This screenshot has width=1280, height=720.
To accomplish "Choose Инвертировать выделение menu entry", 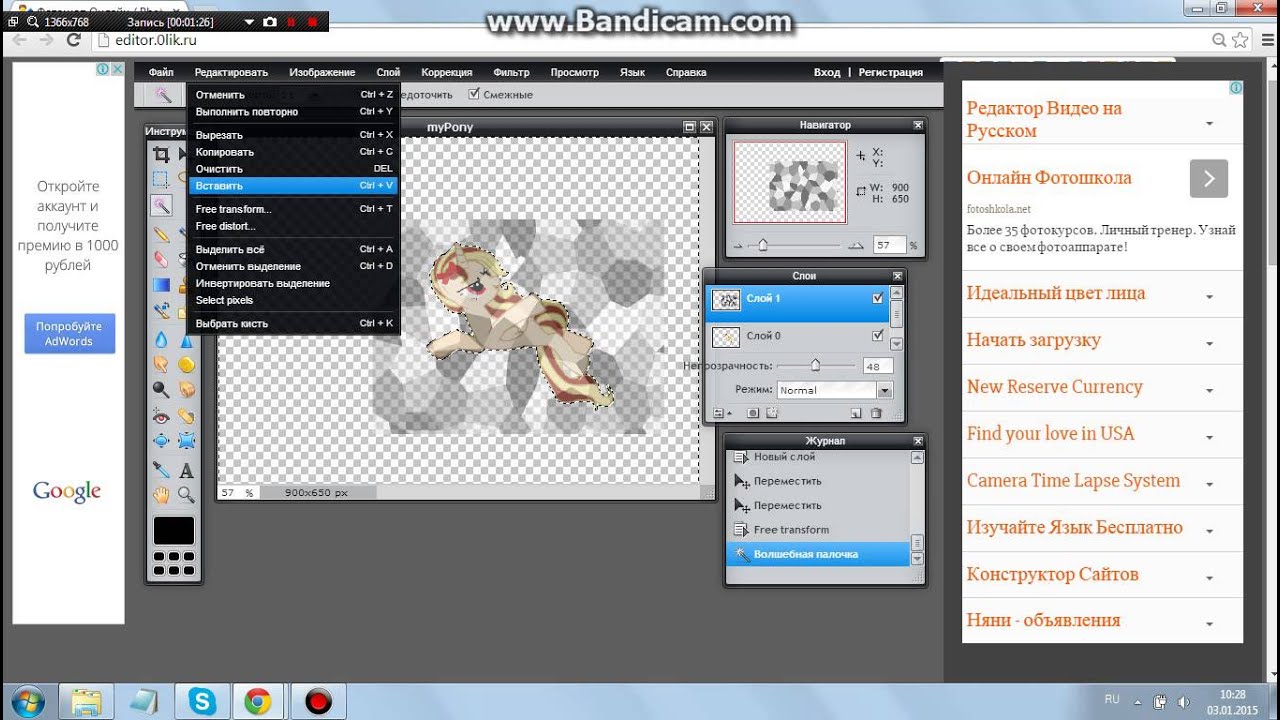I will tap(293, 283).
